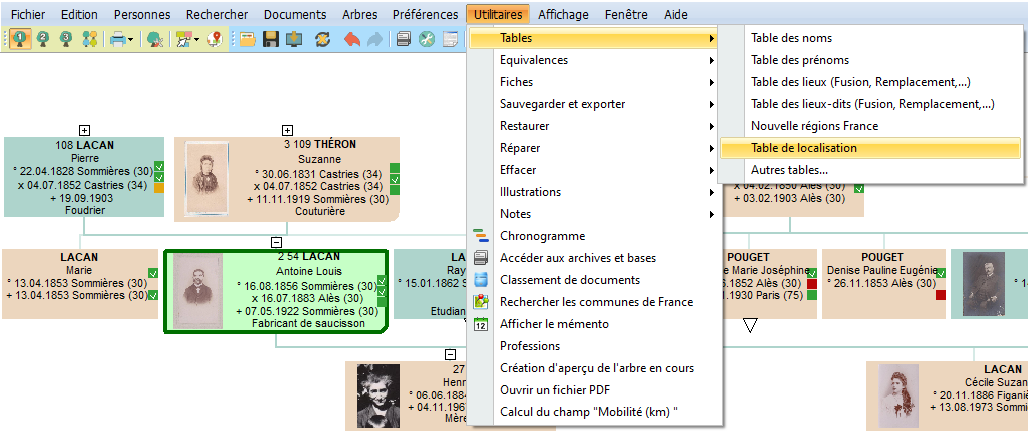This screenshot has width=1028, height=433.
Task: Click icon beside Accéder aux archives et bases
Action: point(481,258)
